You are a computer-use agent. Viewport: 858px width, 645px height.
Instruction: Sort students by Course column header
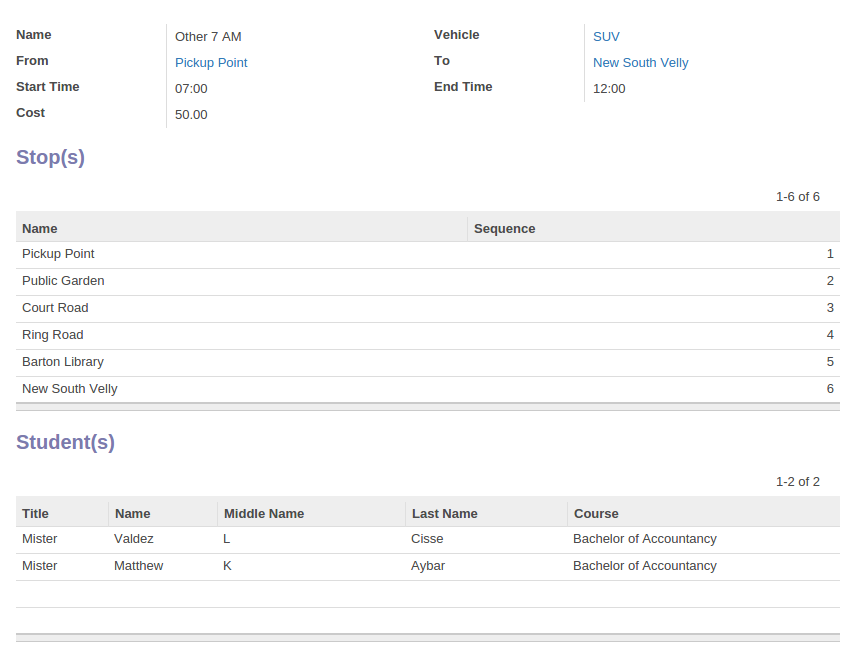click(x=704, y=514)
